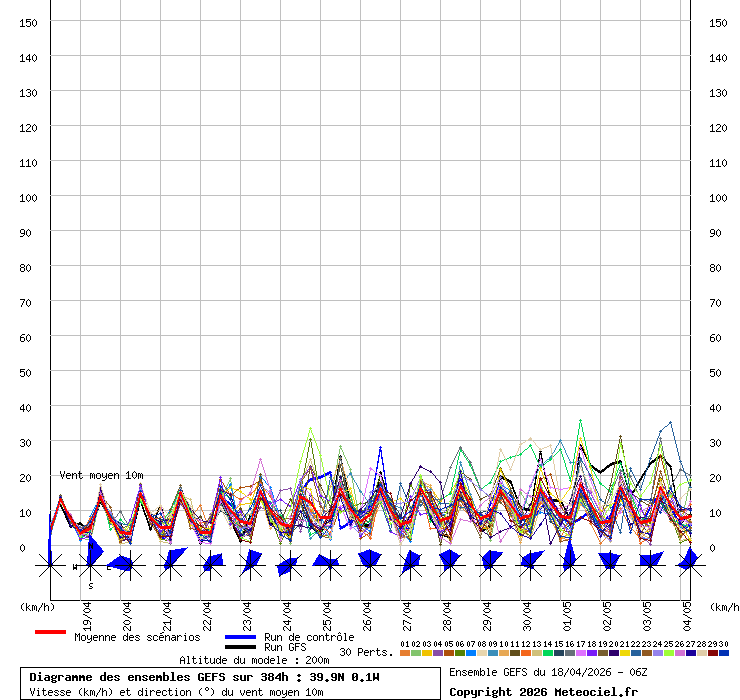Image resolution: width=740 pixels, height=700 pixels.
Task: Click the wind rose above the 27/04 label
Action: tap(409, 565)
